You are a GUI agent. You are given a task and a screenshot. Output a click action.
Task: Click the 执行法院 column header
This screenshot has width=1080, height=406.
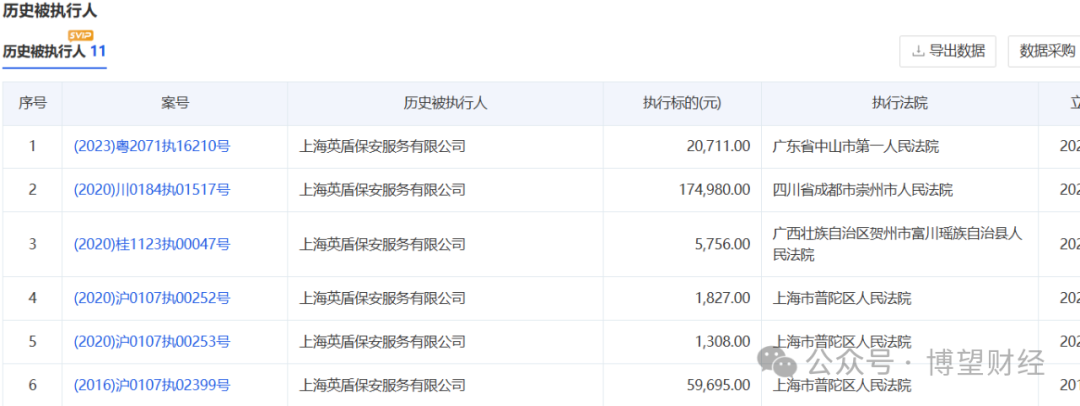(x=900, y=103)
